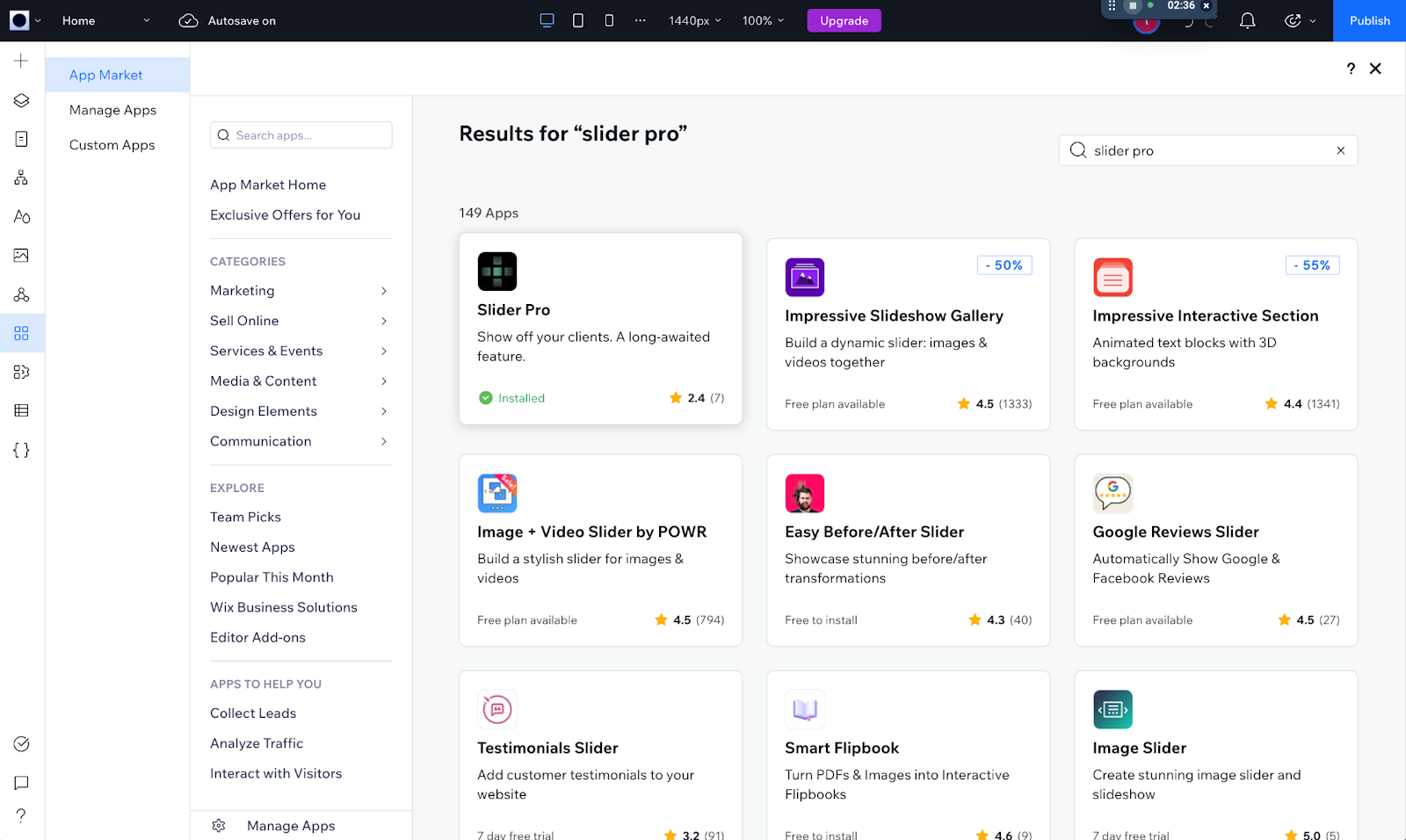1406x840 pixels.
Task: Open the CMS table icon in sidebar
Action: [21, 410]
